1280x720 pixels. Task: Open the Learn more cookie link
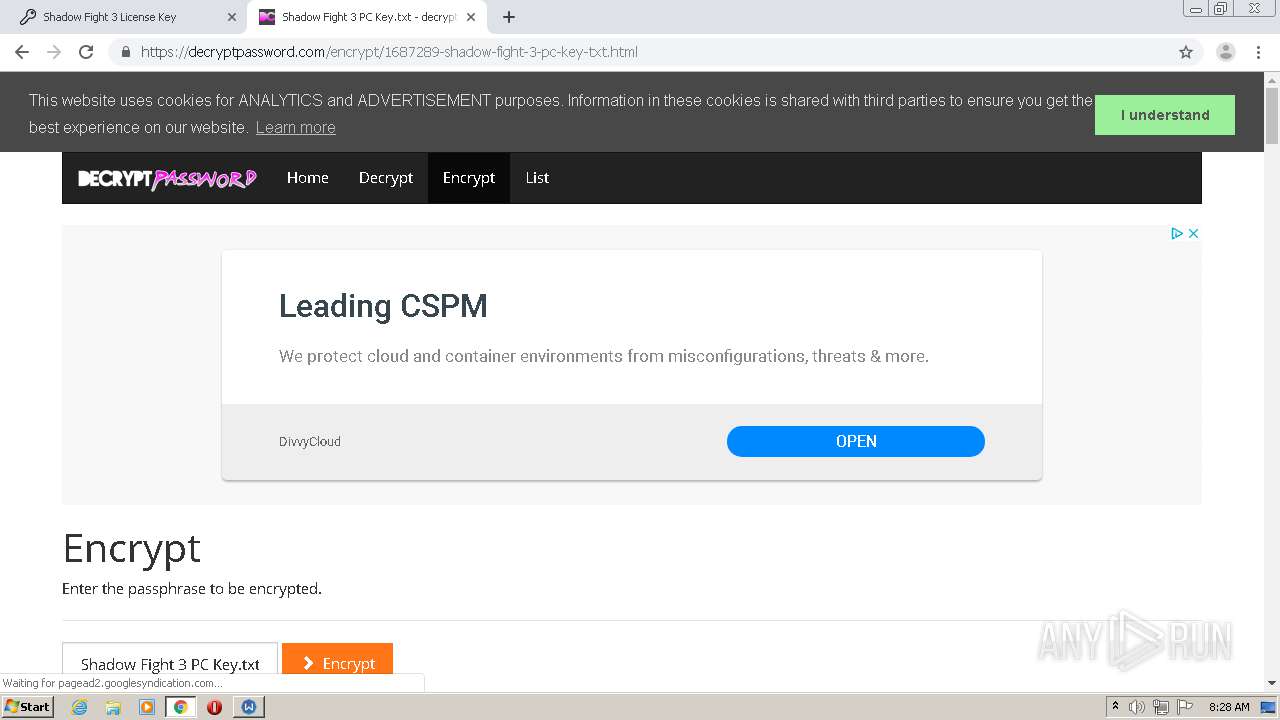(295, 127)
